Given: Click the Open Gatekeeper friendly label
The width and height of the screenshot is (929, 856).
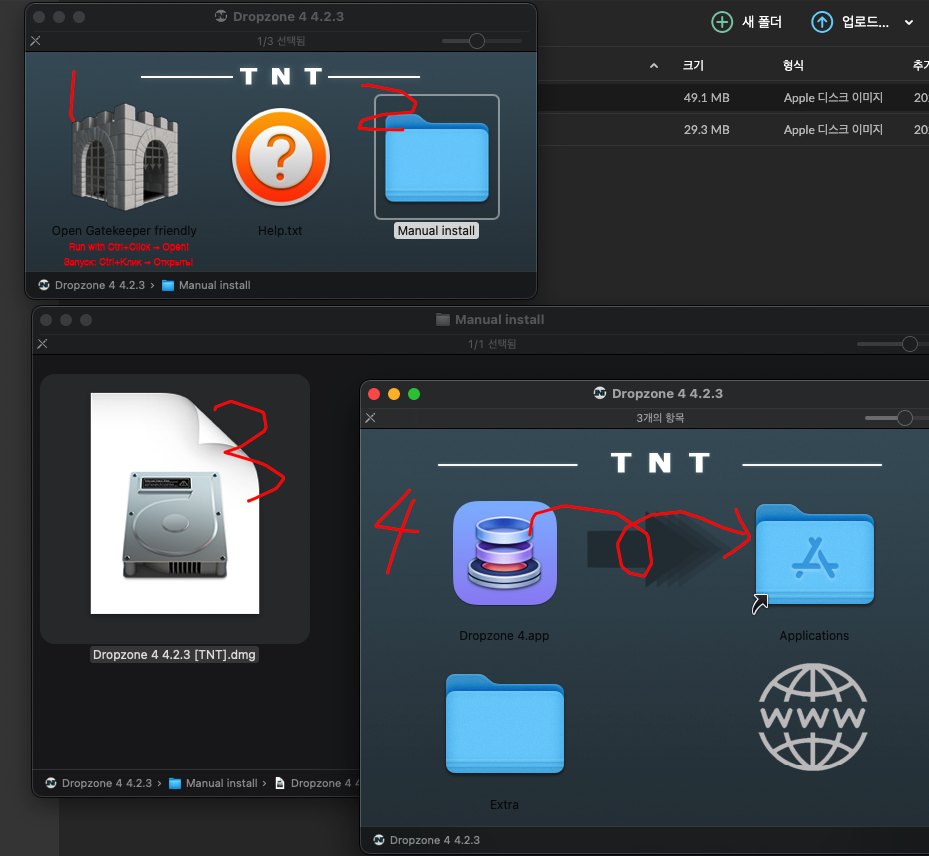Looking at the screenshot, I should 124,230.
